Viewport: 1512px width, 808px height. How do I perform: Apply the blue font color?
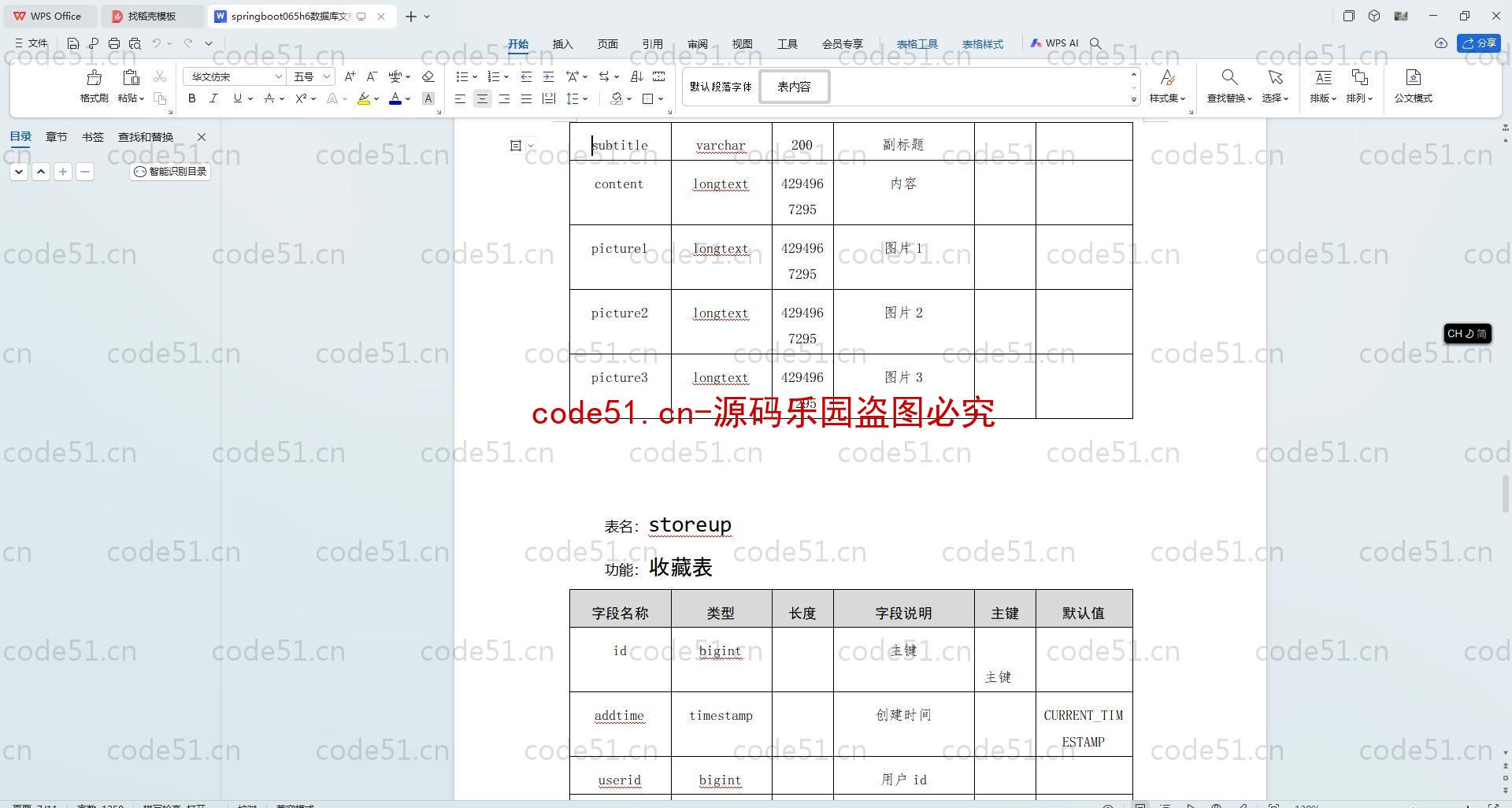coord(395,98)
